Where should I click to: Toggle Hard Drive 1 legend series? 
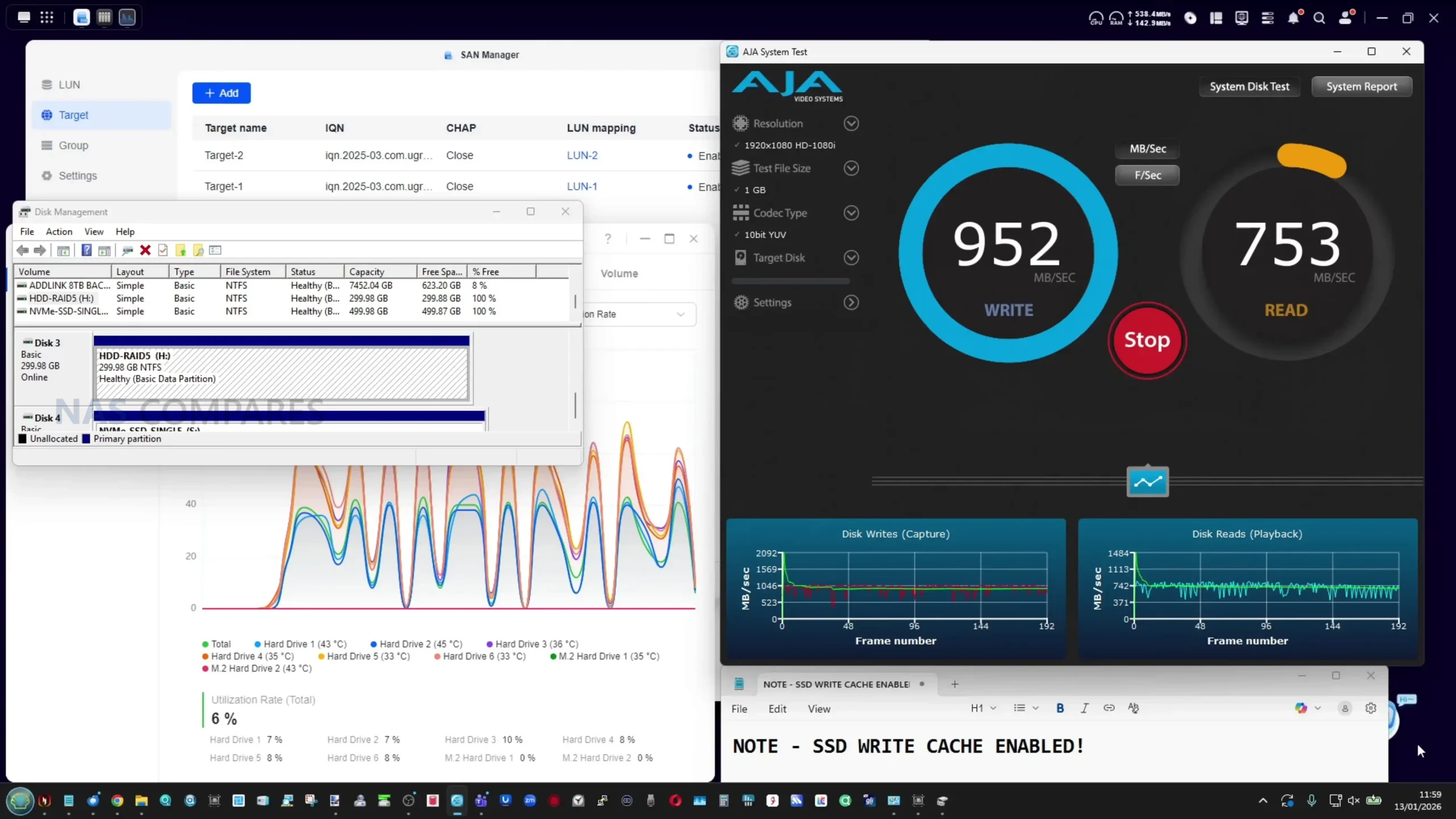[x=300, y=644]
